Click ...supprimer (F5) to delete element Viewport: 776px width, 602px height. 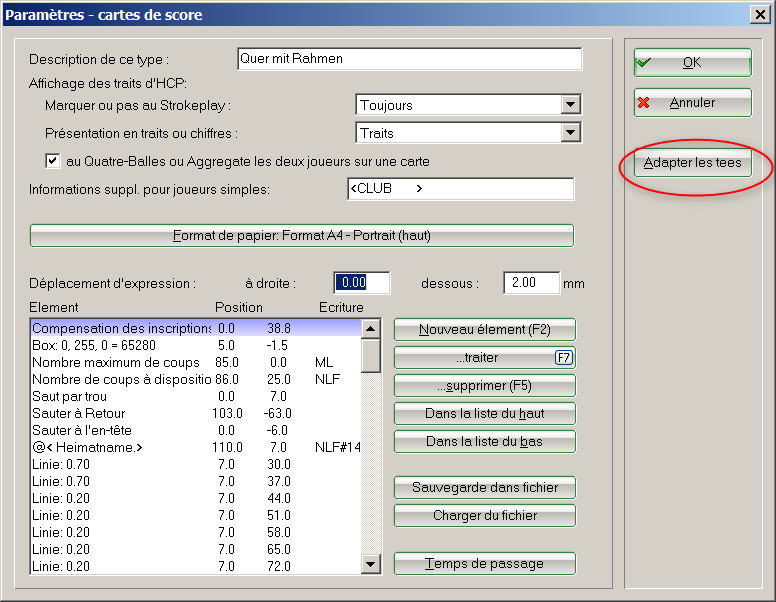click(x=485, y=386)
